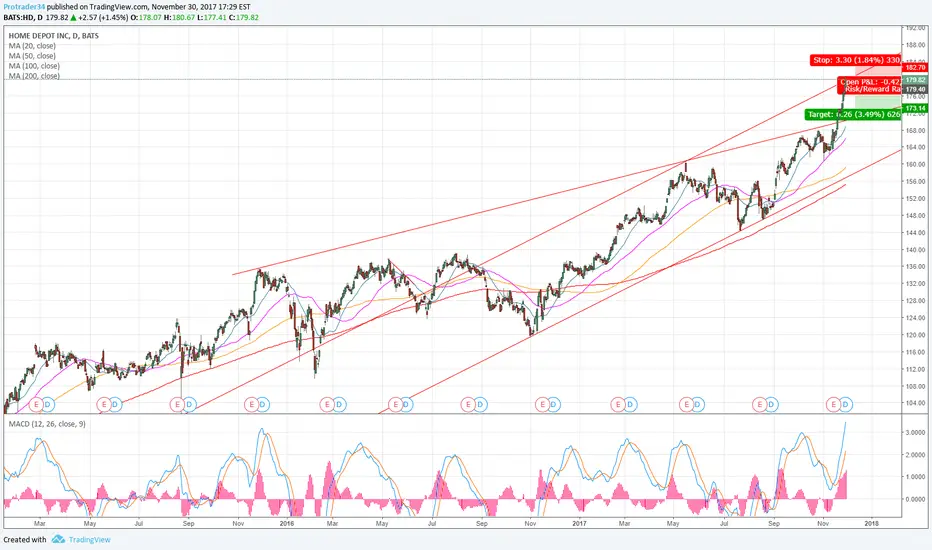Click the MA (50, close) indicator label

[x=32, y=56]
